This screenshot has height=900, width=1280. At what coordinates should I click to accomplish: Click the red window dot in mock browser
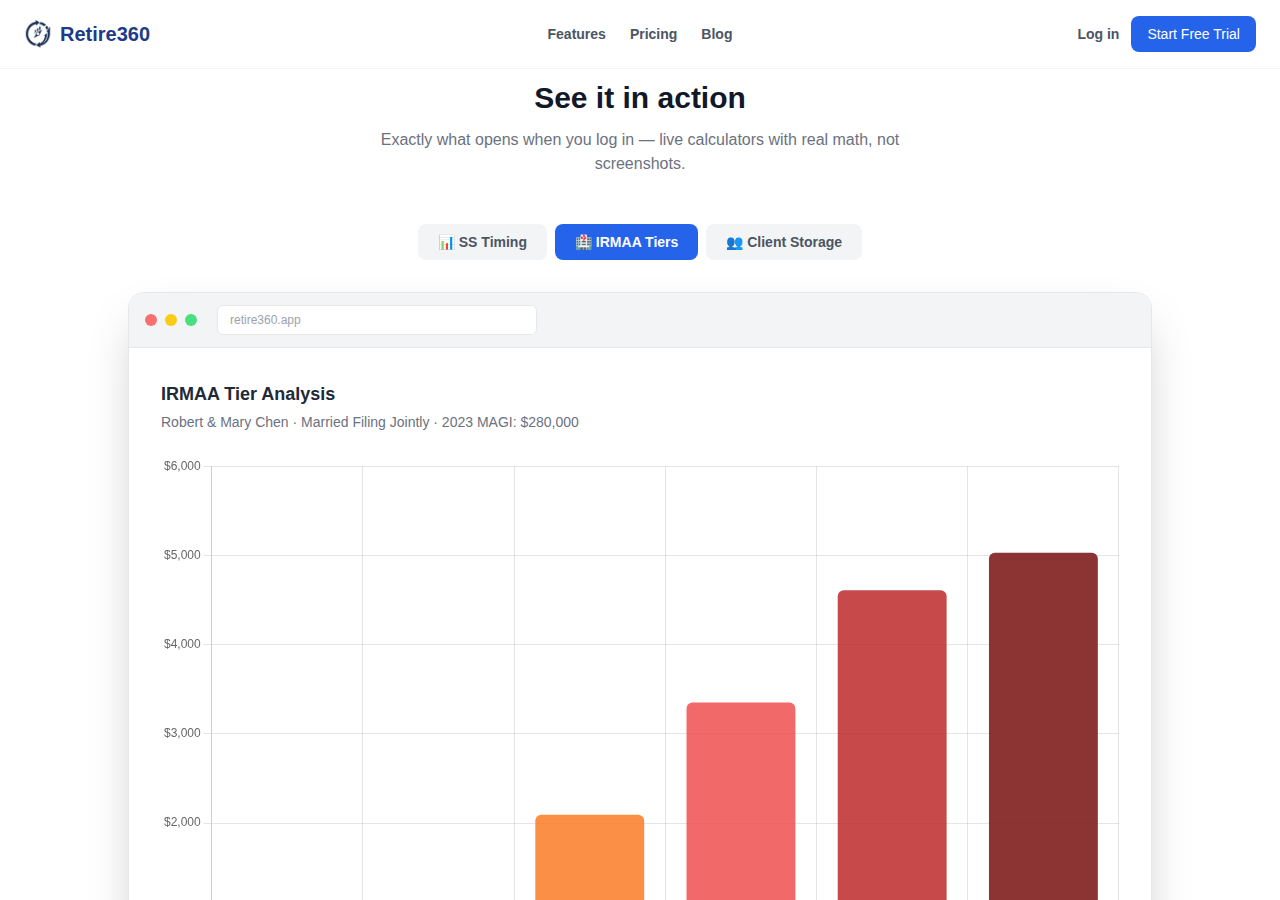pyautogui.click(x=151, y=320)
